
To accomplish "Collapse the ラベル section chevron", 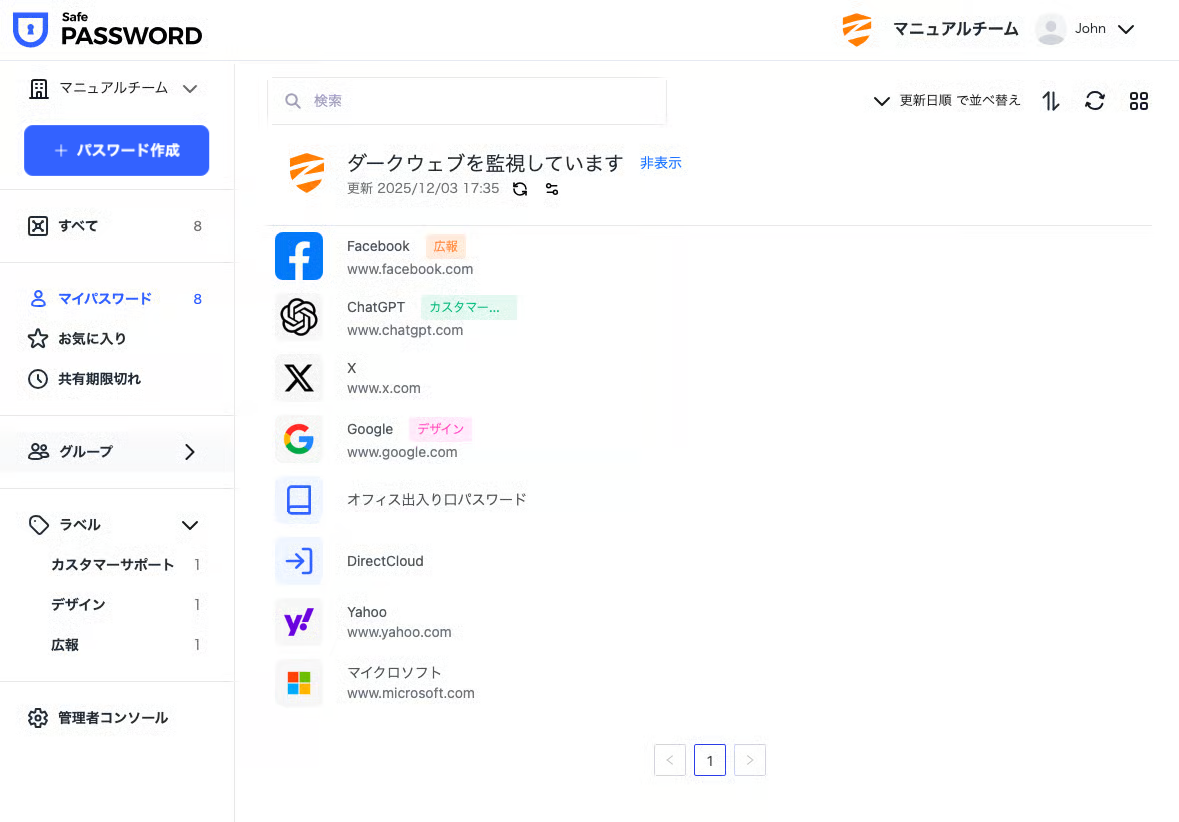I will coord(189,525).
